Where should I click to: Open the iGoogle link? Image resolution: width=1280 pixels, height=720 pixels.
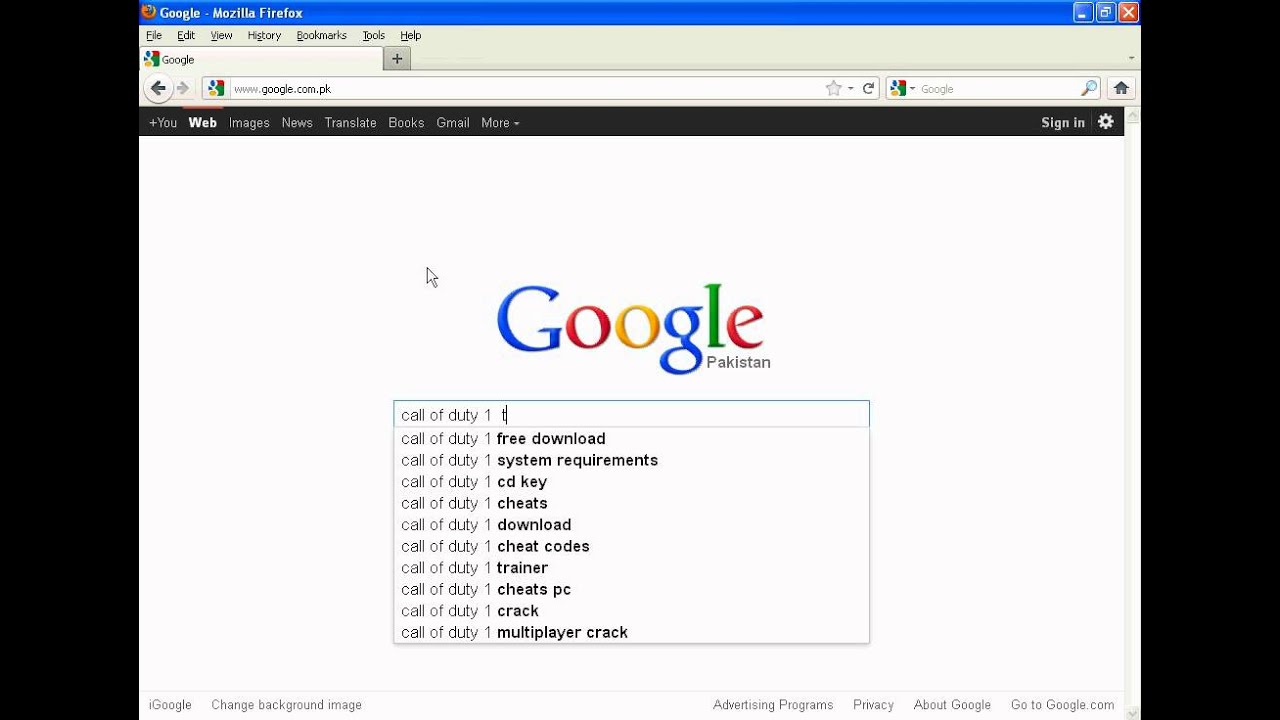point(170,704)
